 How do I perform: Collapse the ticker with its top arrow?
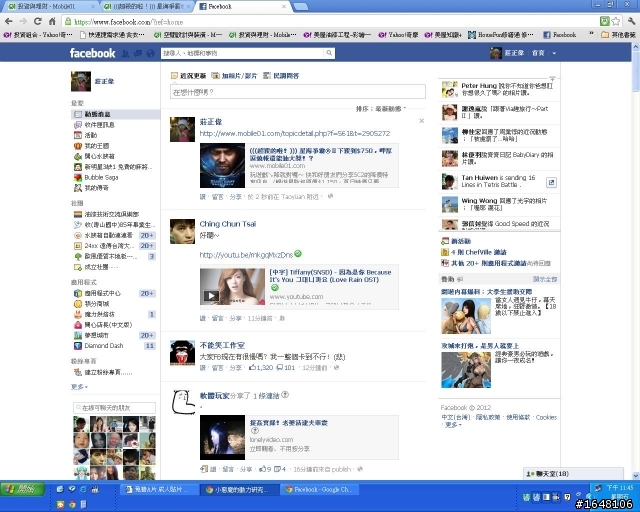pyautogui.click(x=552, y=78)
